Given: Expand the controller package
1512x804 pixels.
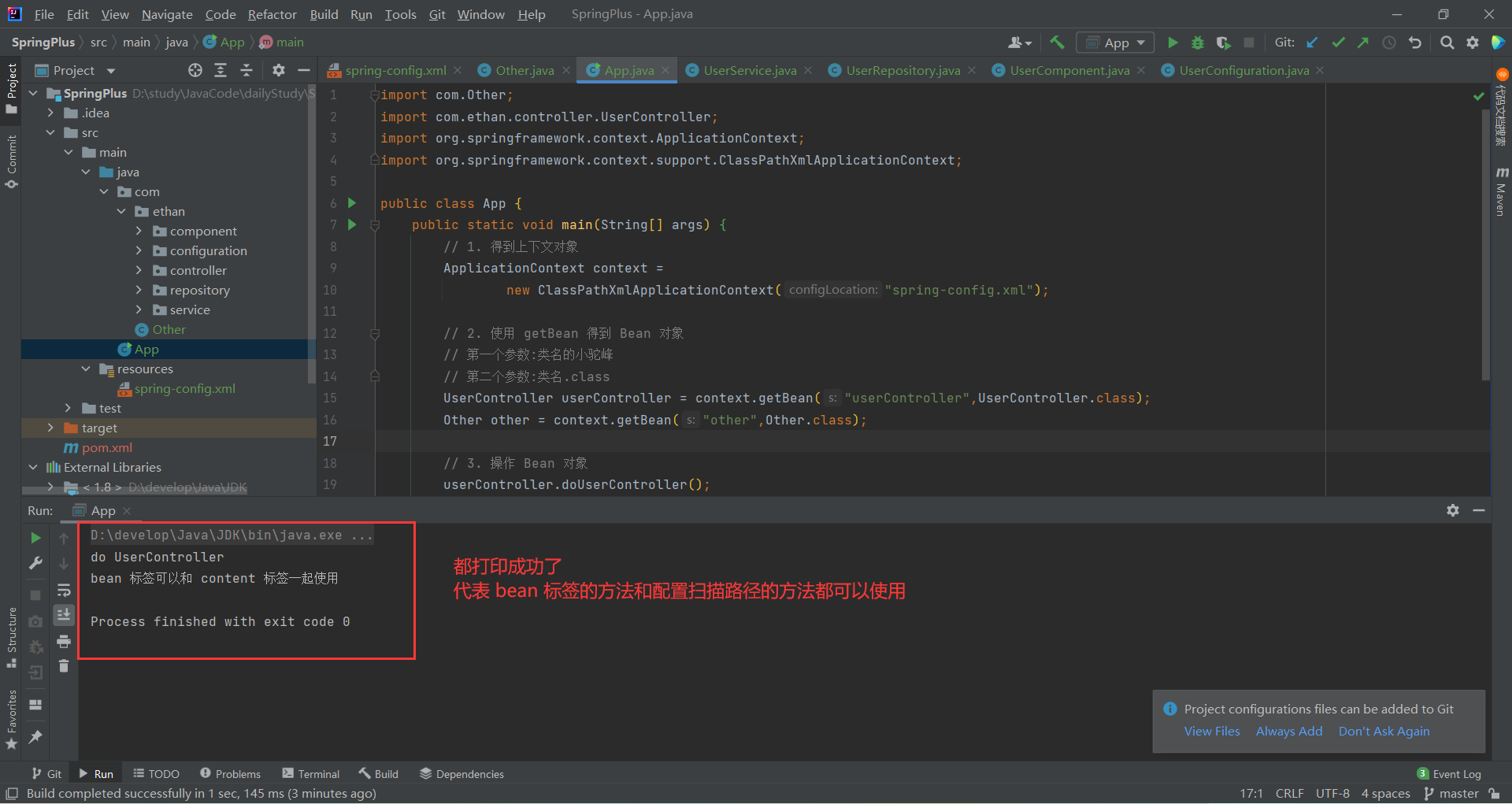Looking at the screenshot, I should point(139,271).
